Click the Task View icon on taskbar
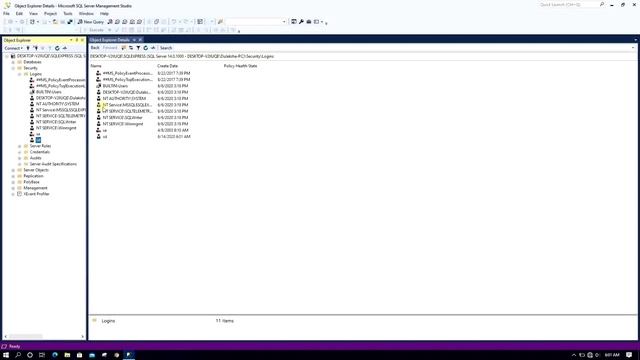The image size is (640, 360). tap(42, 355)
